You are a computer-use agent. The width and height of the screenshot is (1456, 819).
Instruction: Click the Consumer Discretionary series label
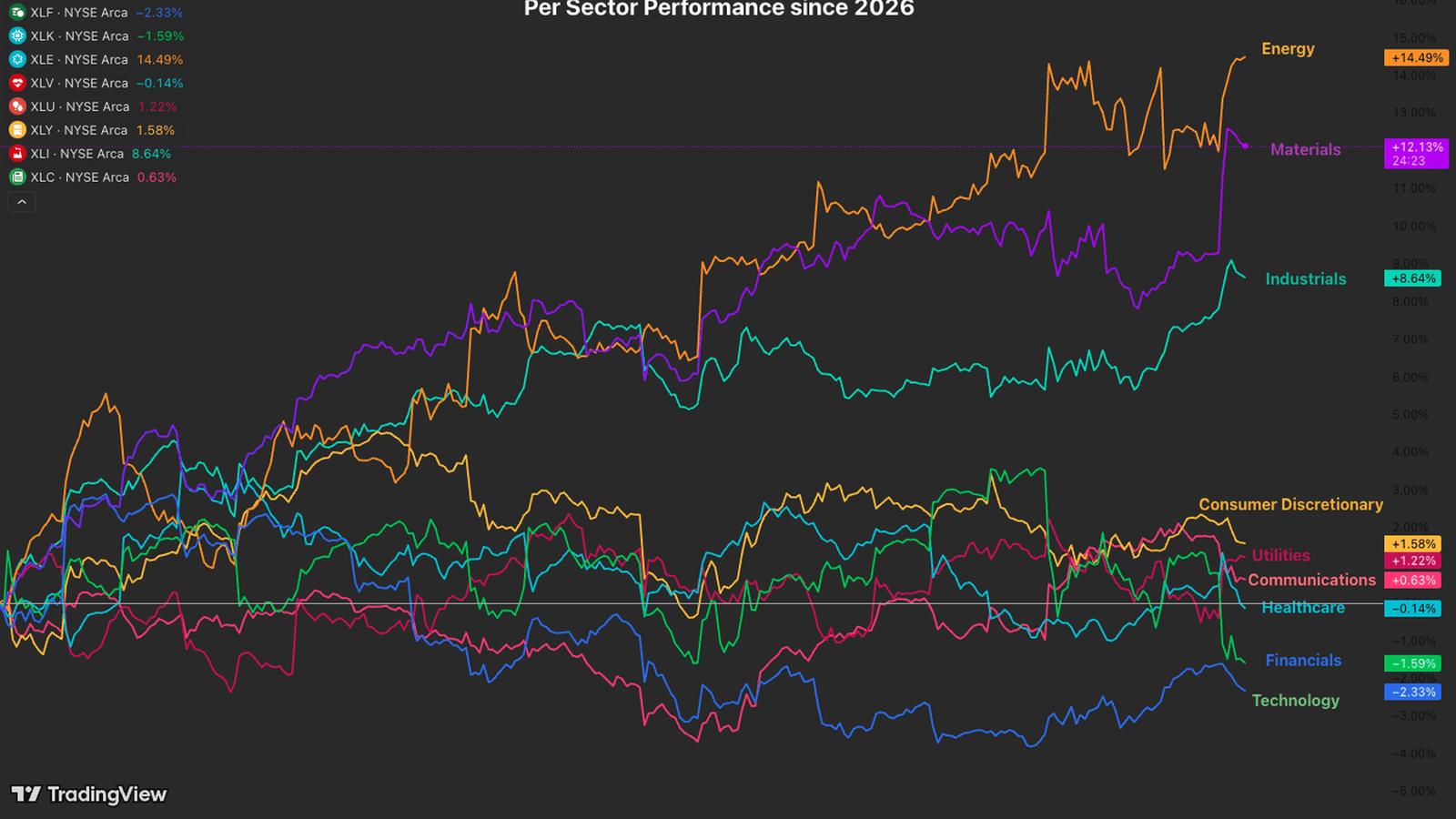click(1290, 504)
